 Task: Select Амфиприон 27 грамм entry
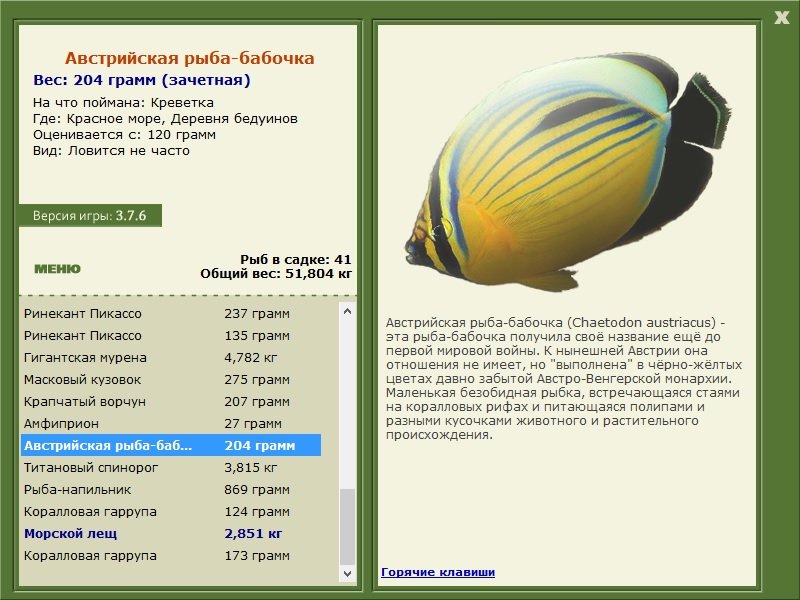(171, 423)
